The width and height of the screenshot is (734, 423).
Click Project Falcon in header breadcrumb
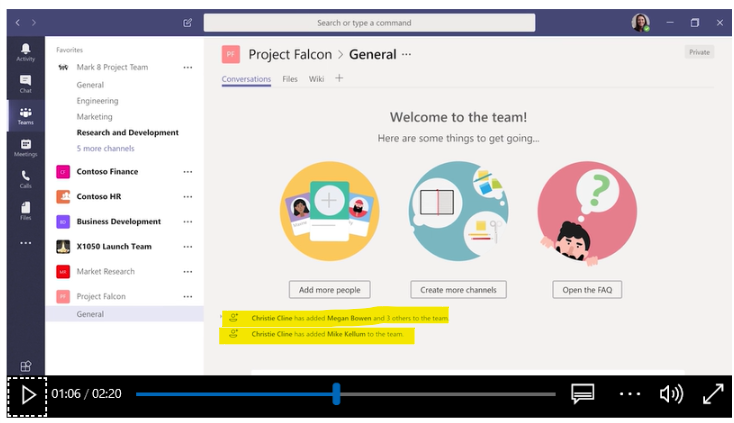pyautogui.click(x=290, y=54)
